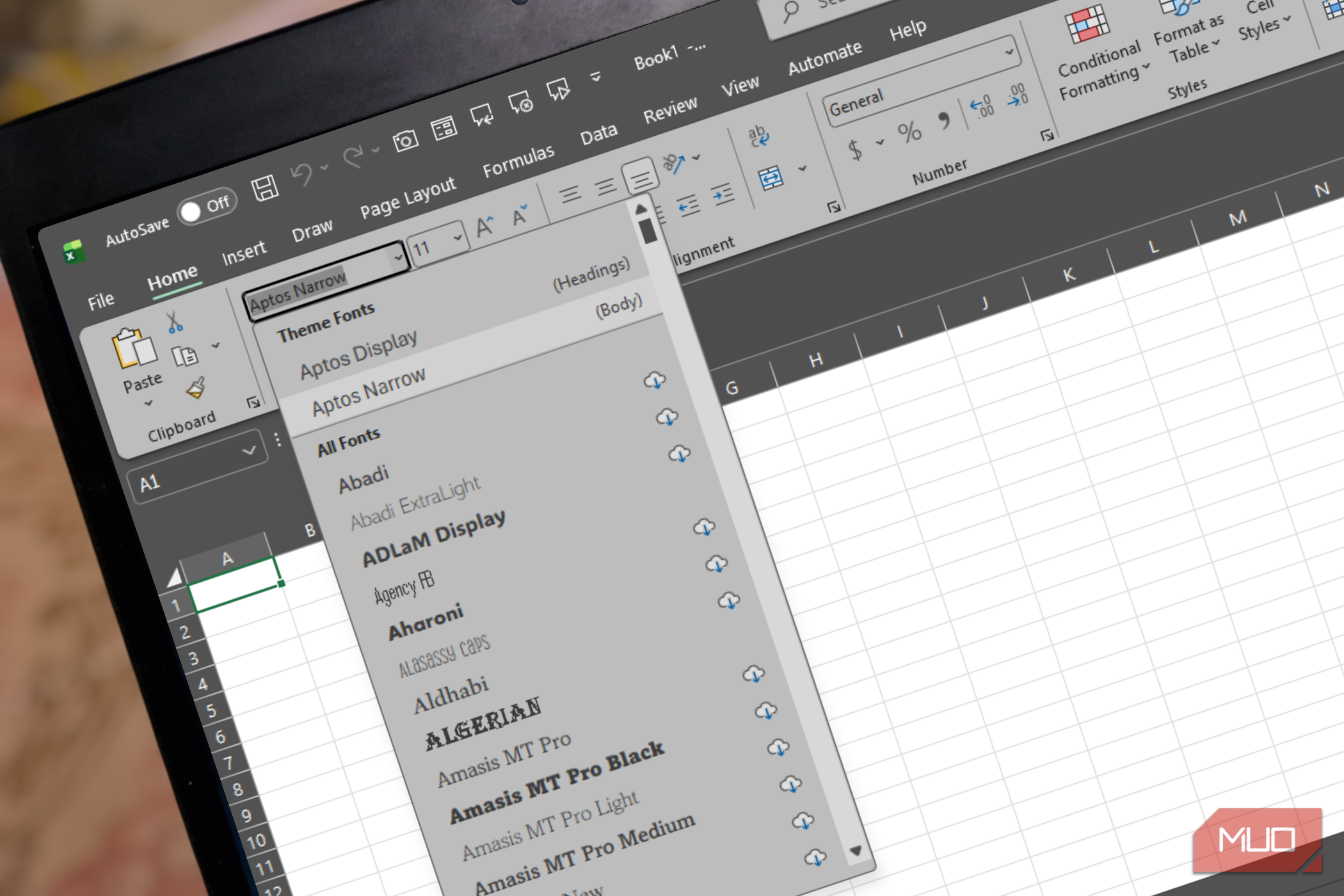
Task: Click Increase Decimal icon
Action: pos(982,106)
